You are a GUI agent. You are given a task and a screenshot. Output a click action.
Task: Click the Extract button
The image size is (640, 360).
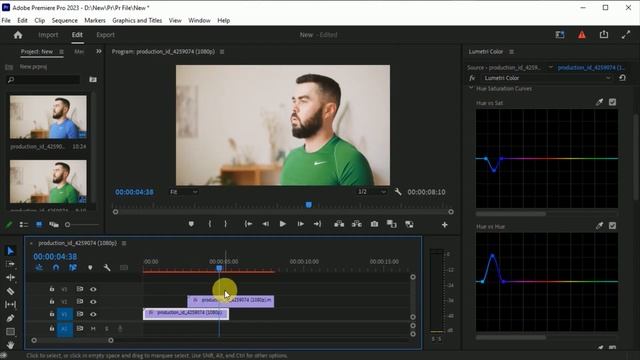pos(357,224)
